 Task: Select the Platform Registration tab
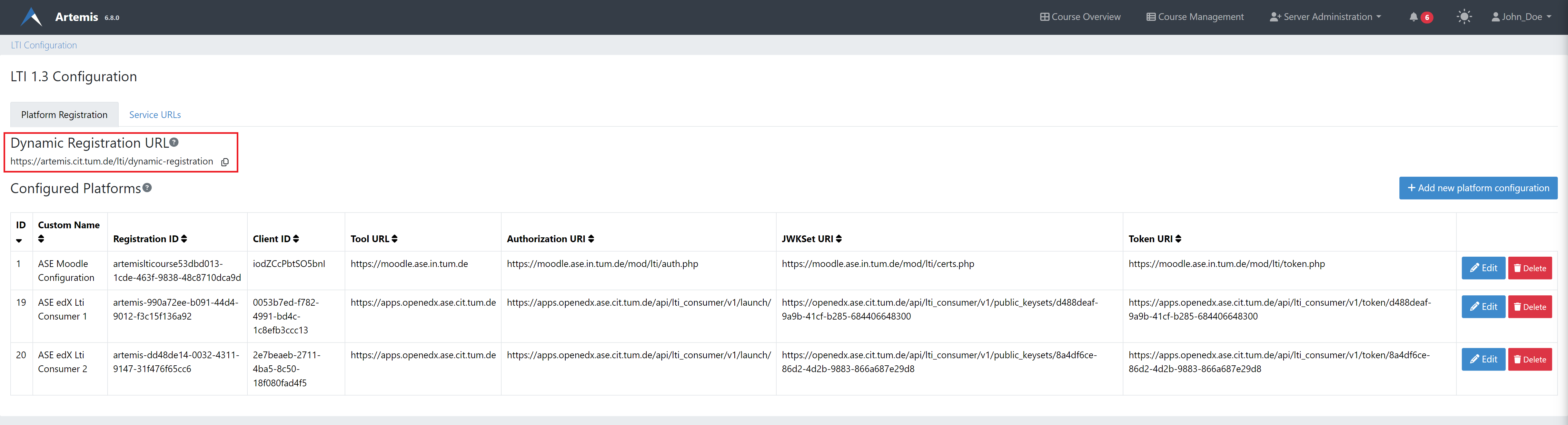[64, 114]
